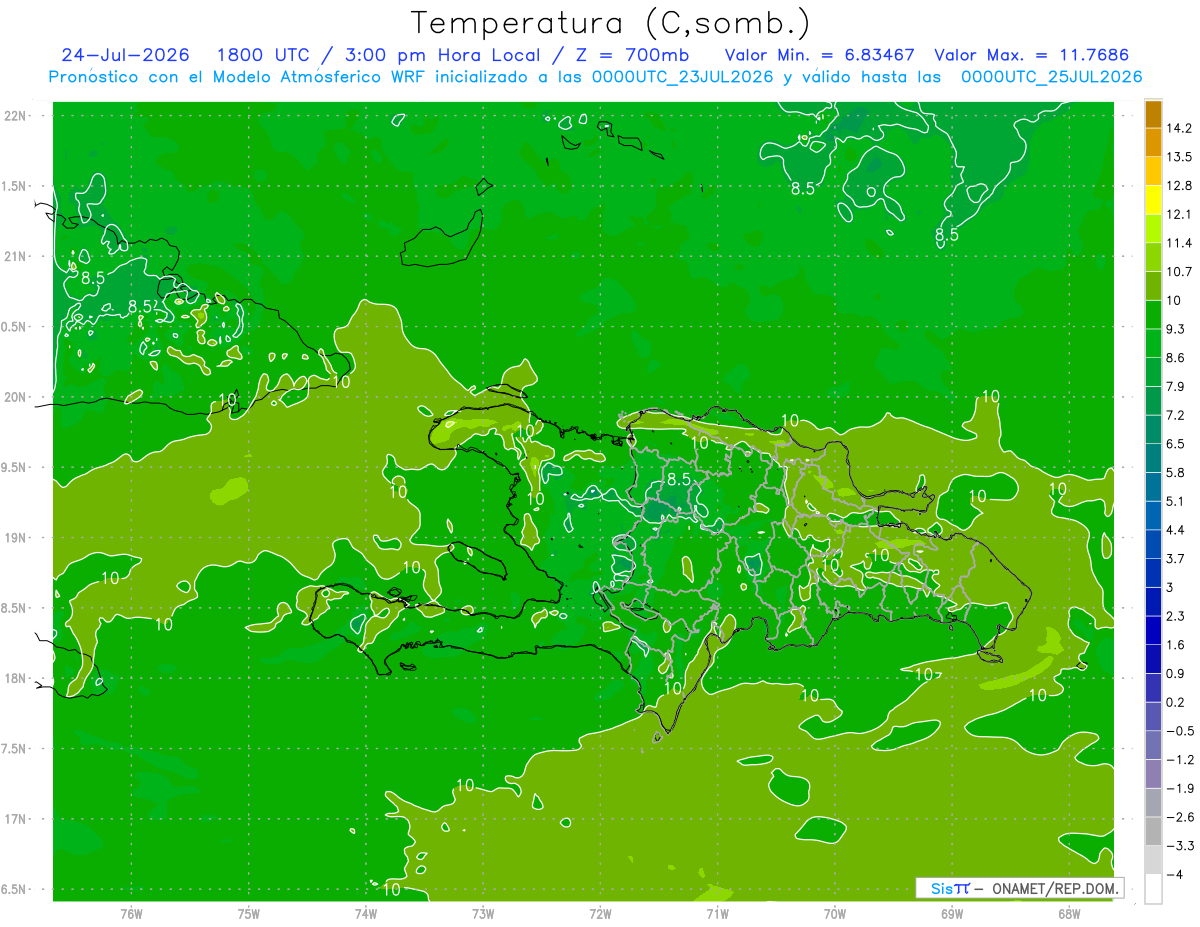Select the '13.5' colorbar value
Image resolution: width=1200 pixels, height=927 pixels.
coord(1179,157)
